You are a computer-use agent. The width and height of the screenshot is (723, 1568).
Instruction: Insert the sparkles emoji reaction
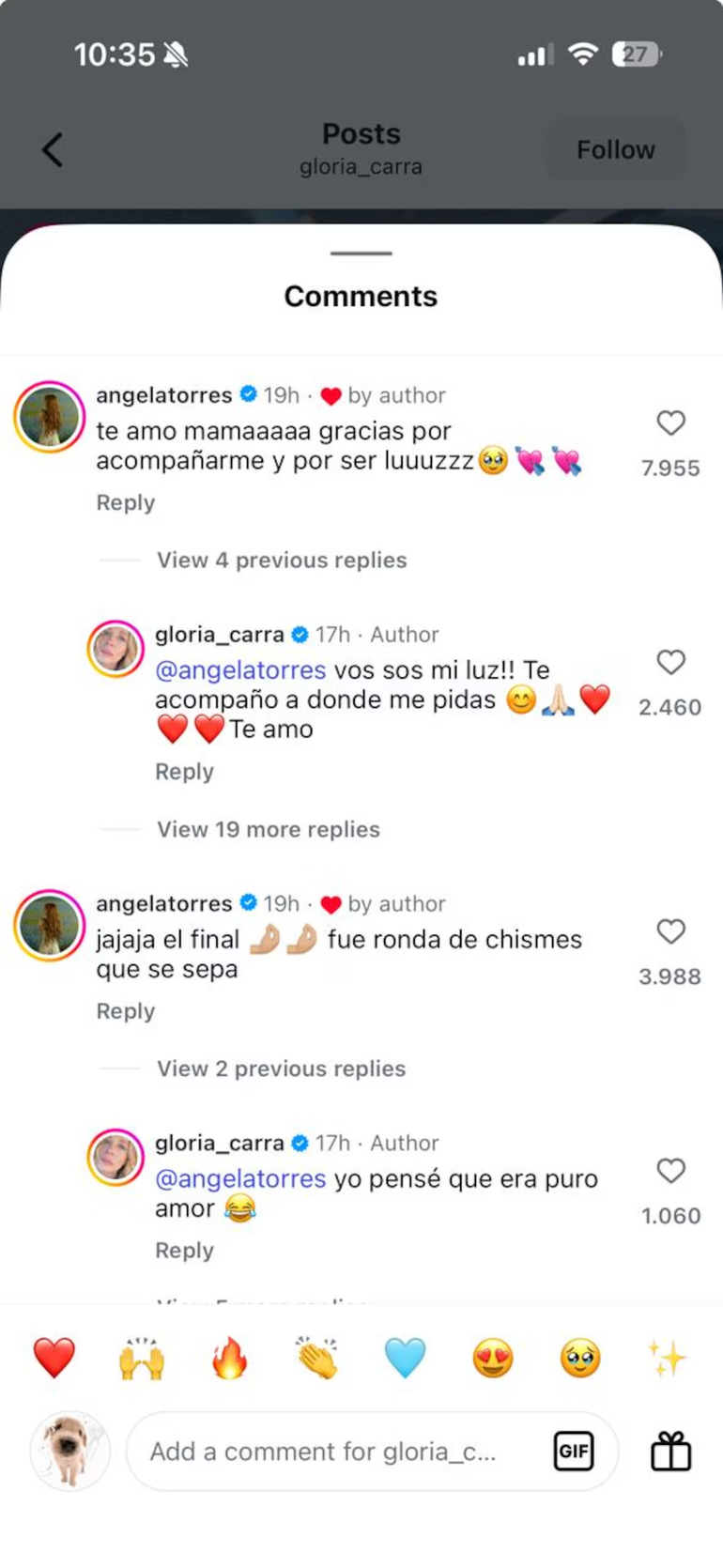pos(667,1359)
